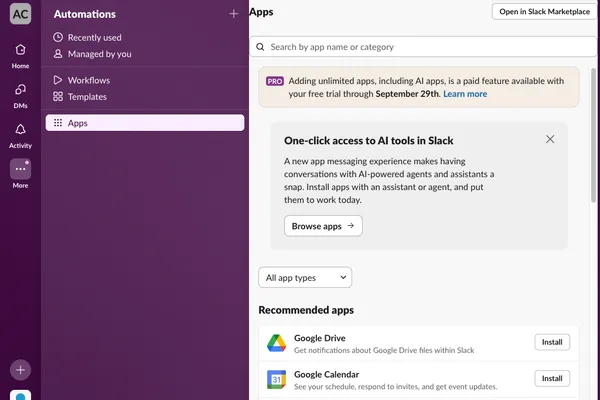
Task: Open DMs from the sidebar
Action: (20, 96)
